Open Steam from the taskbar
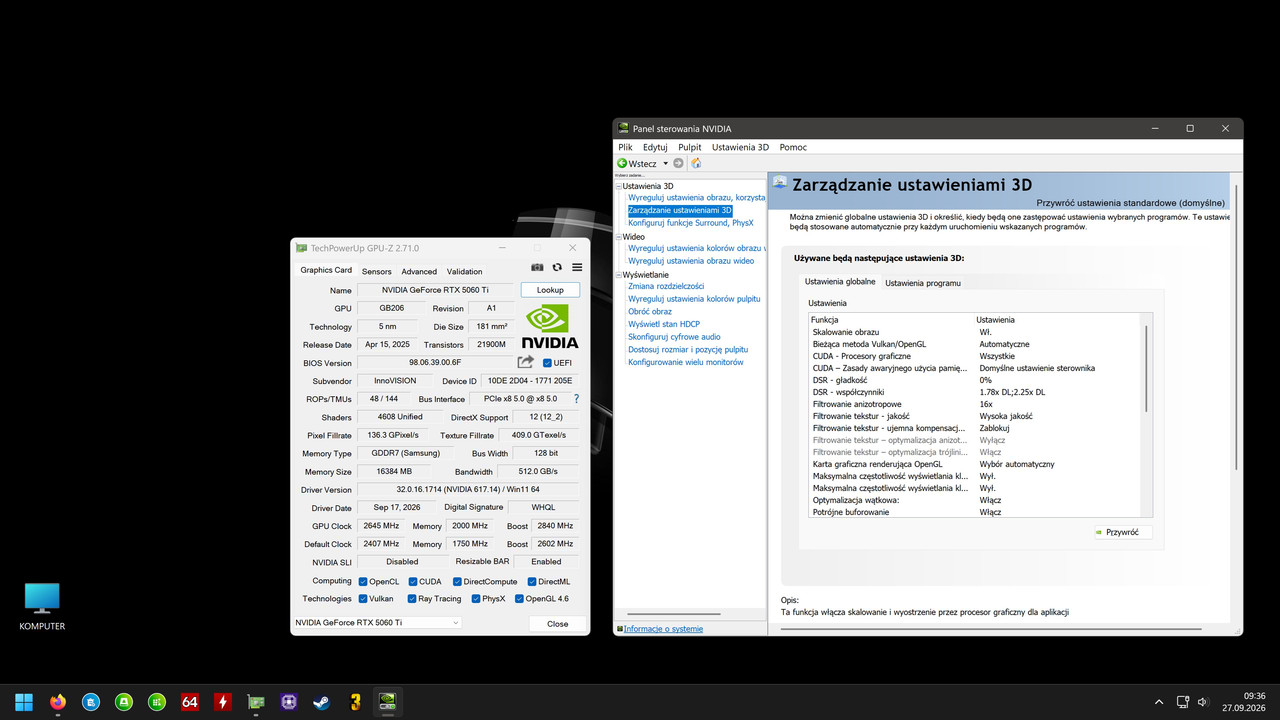The width and height of the screenshot is (1280, 720). click(322, 702)
